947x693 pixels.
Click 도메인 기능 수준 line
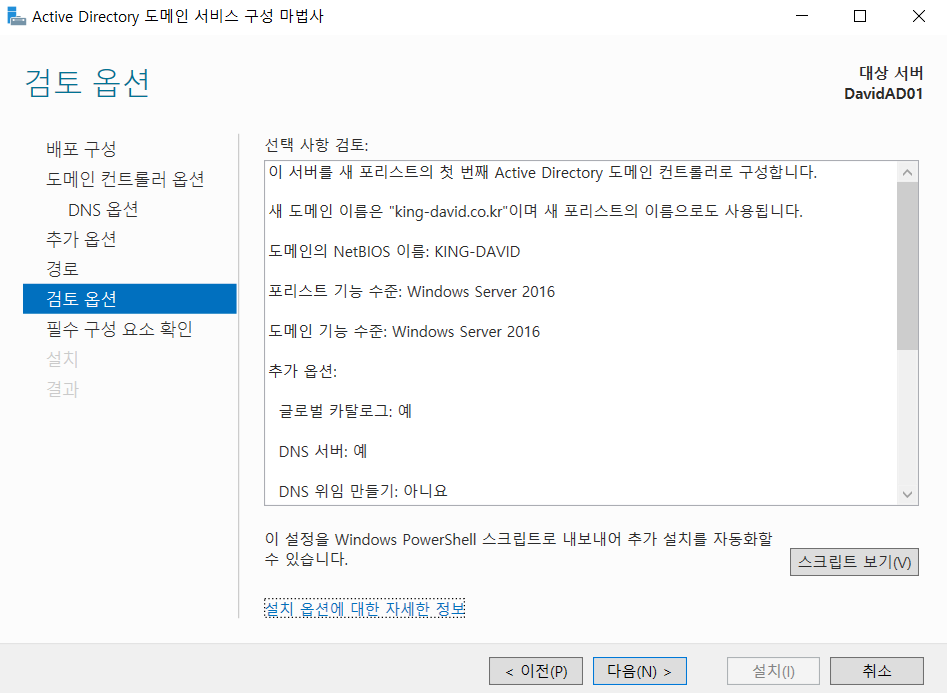pyautogui.click(x=404, y=331)
